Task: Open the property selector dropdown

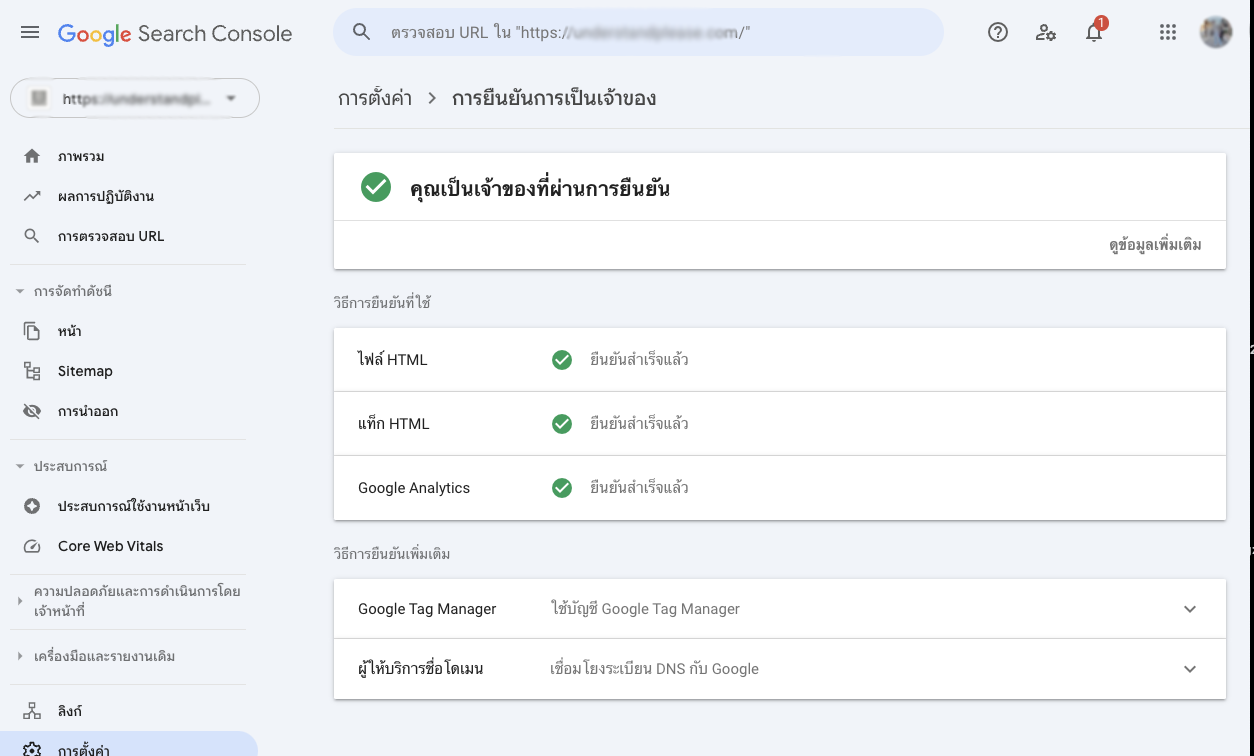Action: coord(135,98)
